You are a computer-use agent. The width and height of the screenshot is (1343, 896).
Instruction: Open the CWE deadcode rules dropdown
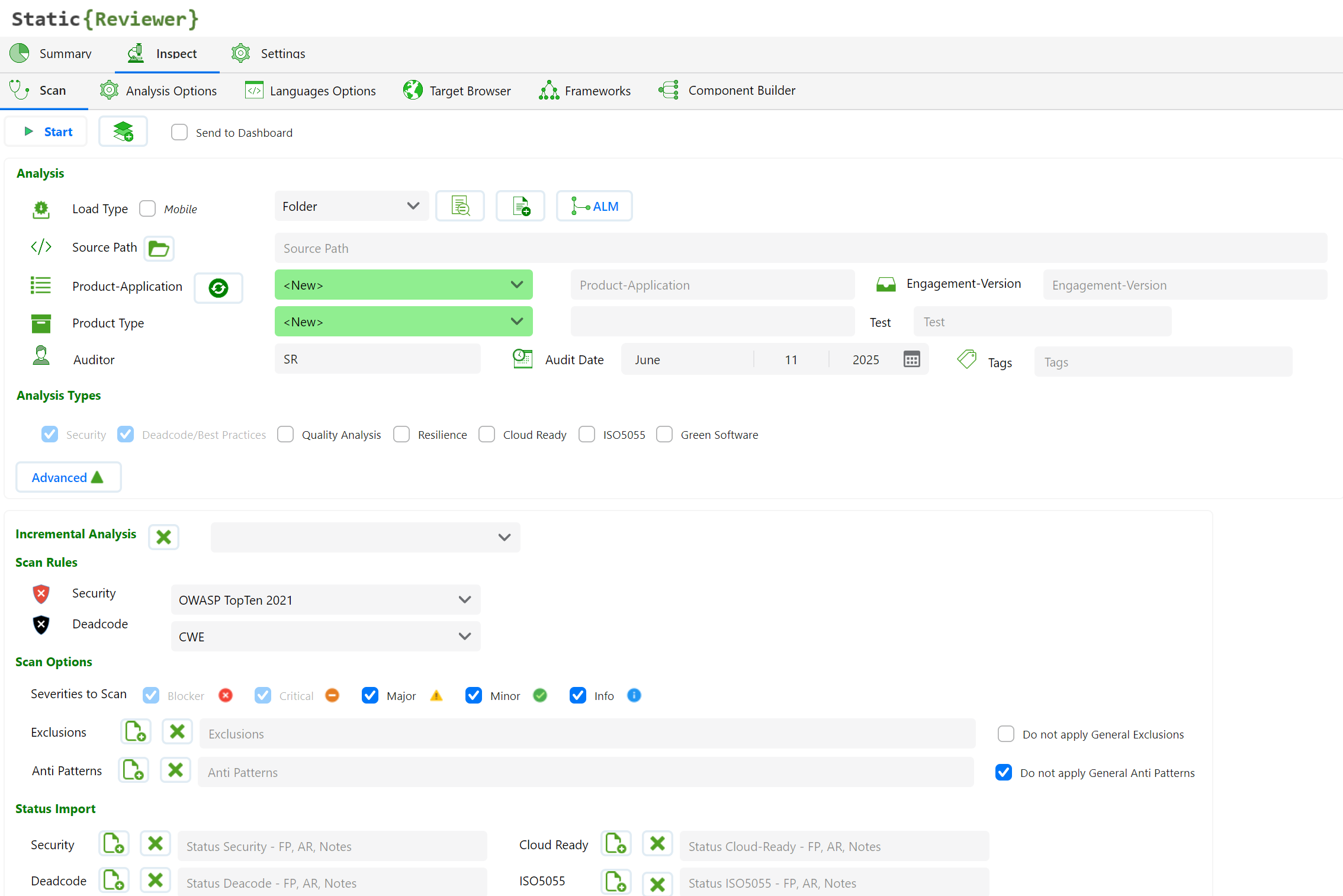tap(325, 637)
